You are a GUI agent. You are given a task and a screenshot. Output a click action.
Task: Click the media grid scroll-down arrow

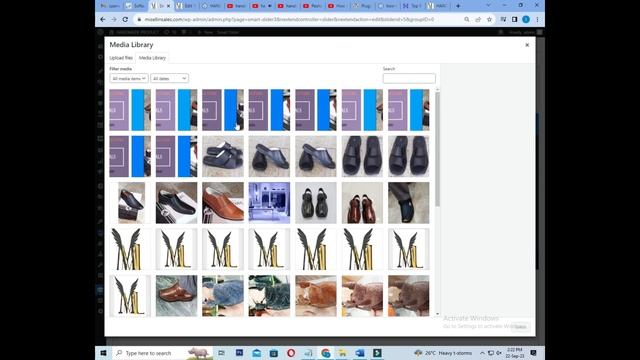[x=438, y=313]
